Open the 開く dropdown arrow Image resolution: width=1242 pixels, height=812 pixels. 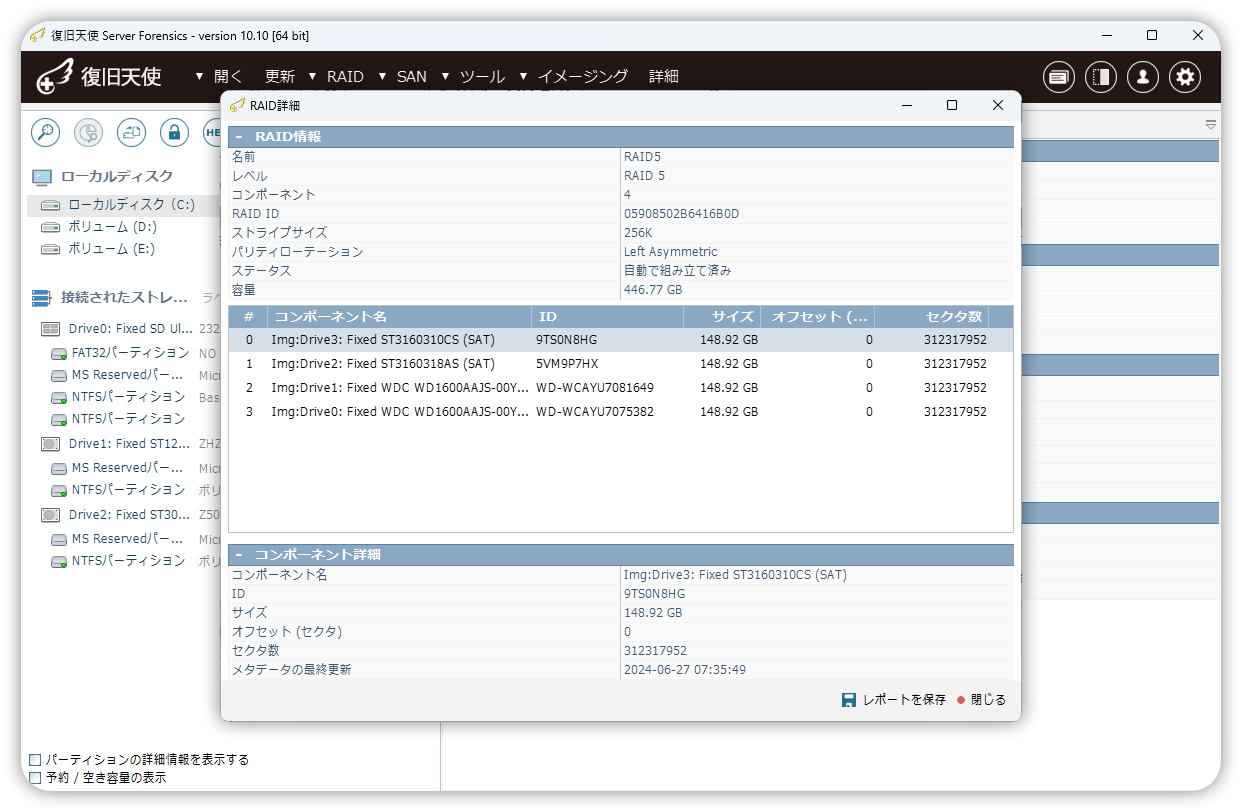point(200,77)
